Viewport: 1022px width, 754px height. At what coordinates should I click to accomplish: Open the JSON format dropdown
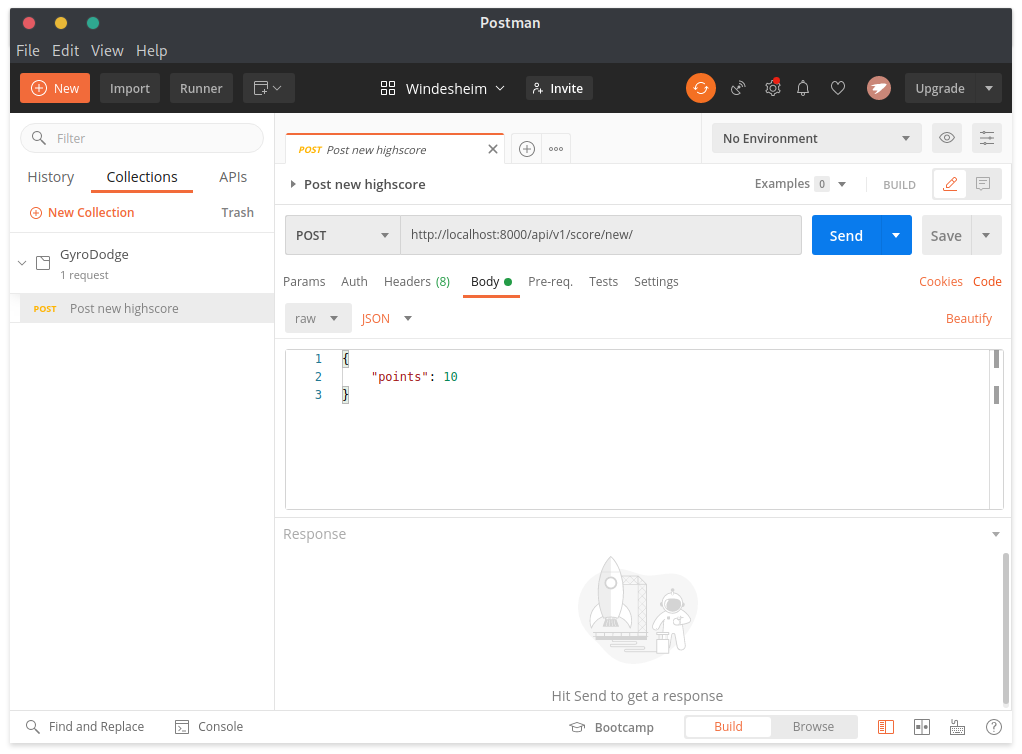pyautogui.click(x=387, y=318)
